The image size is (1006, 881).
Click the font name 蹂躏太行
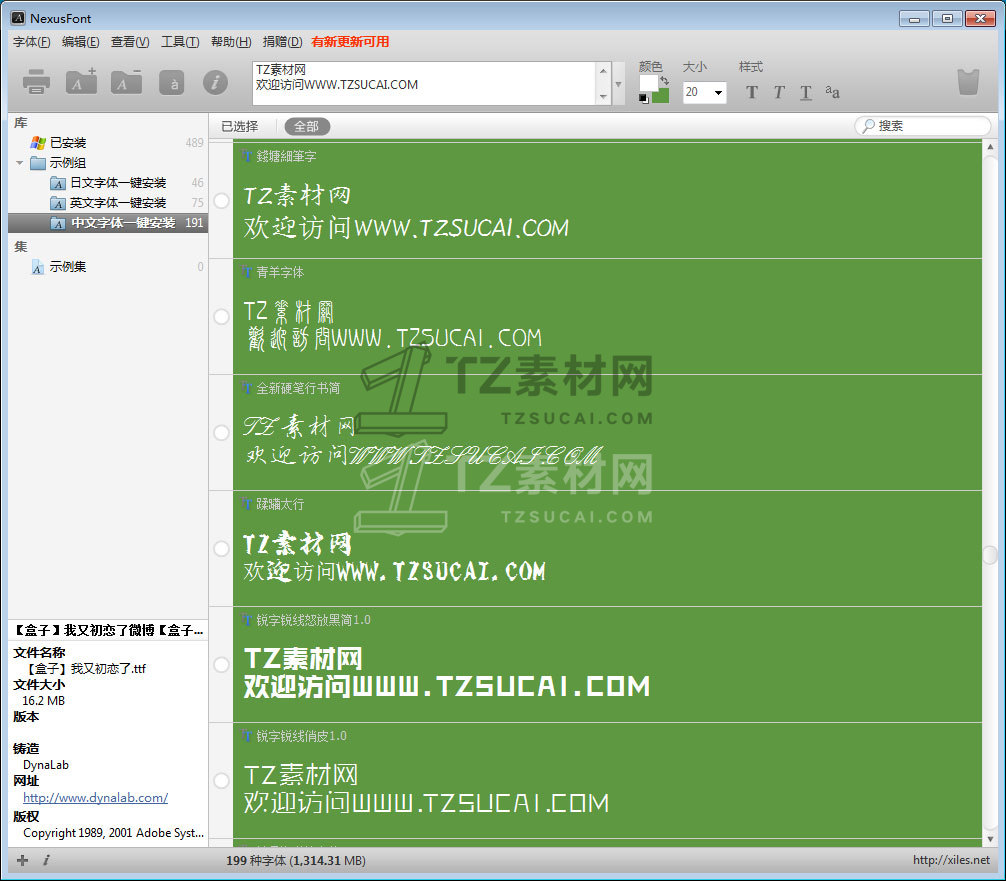pos(280,504)
